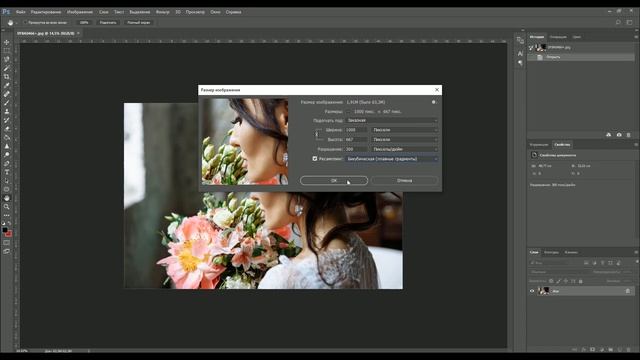The height and width of the screenshot is (360, 640).
Task: Click the 100% button in options bar
Action: pyautogui.click(x=84, y=22)
